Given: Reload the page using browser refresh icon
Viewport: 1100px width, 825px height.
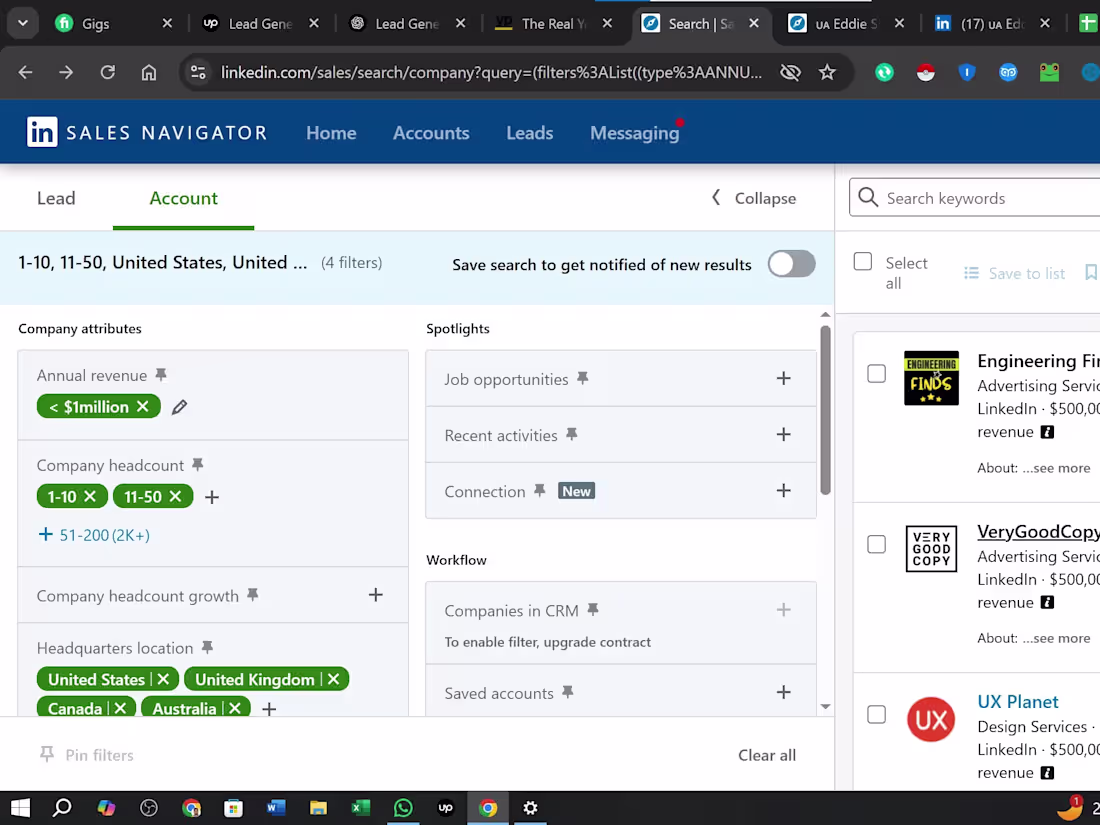Looking at the screenshot, I should [107, 72].
